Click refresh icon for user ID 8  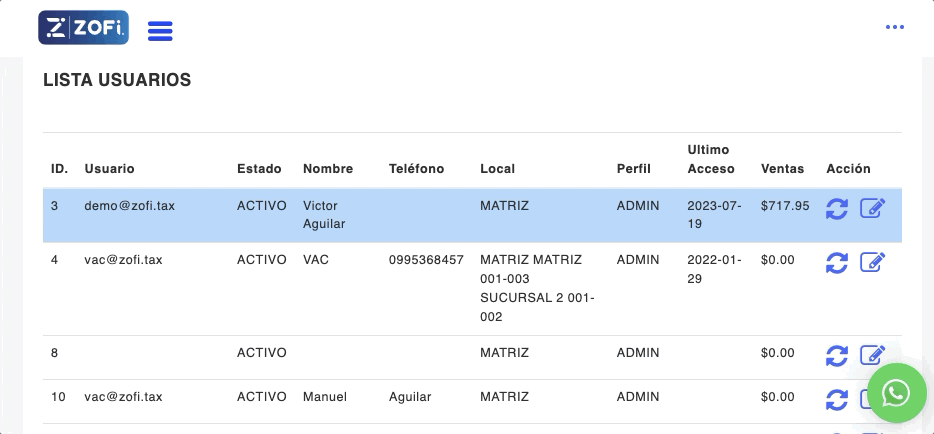[837, 355]
